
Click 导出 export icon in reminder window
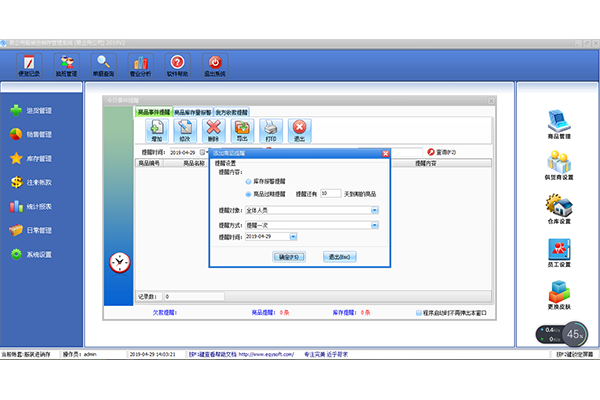[242, 131]
